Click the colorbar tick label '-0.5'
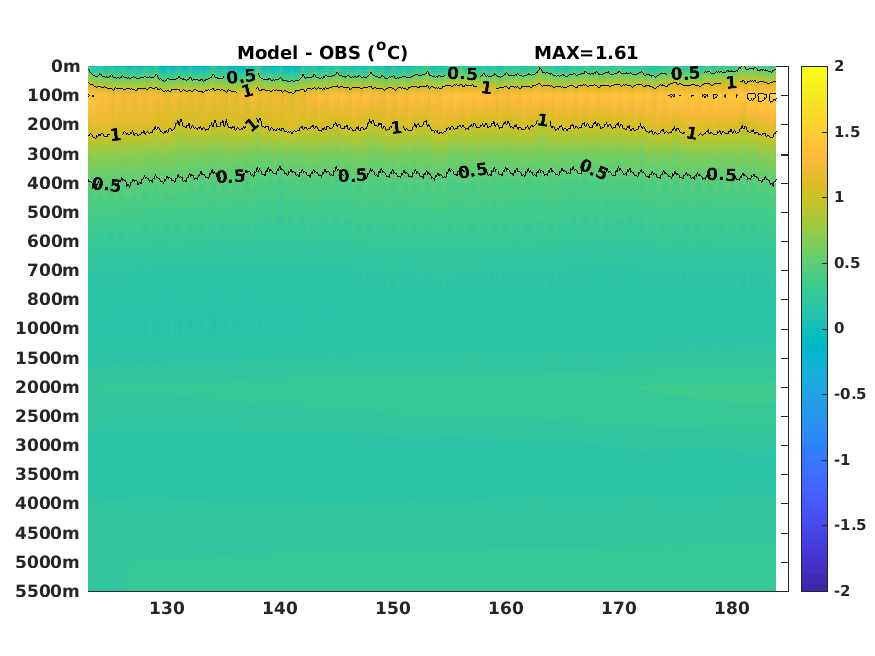The width and height of the screenshot is (875, 656). (850, 394)
